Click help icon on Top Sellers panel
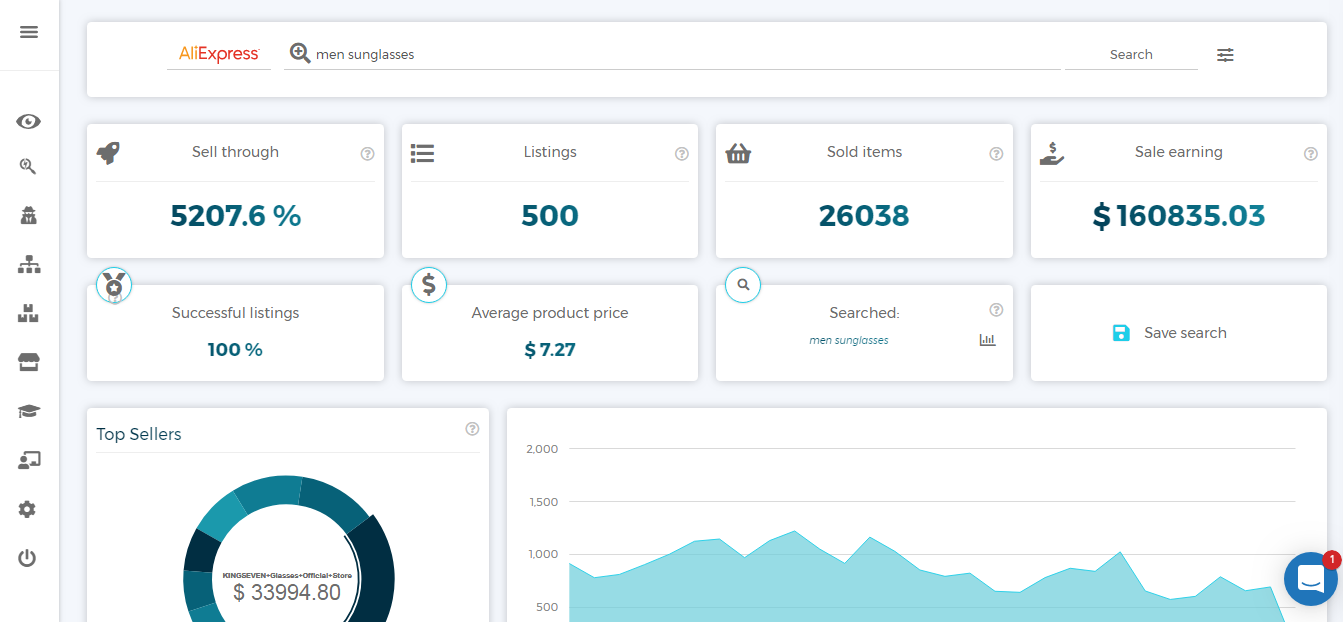 point(472,429)
